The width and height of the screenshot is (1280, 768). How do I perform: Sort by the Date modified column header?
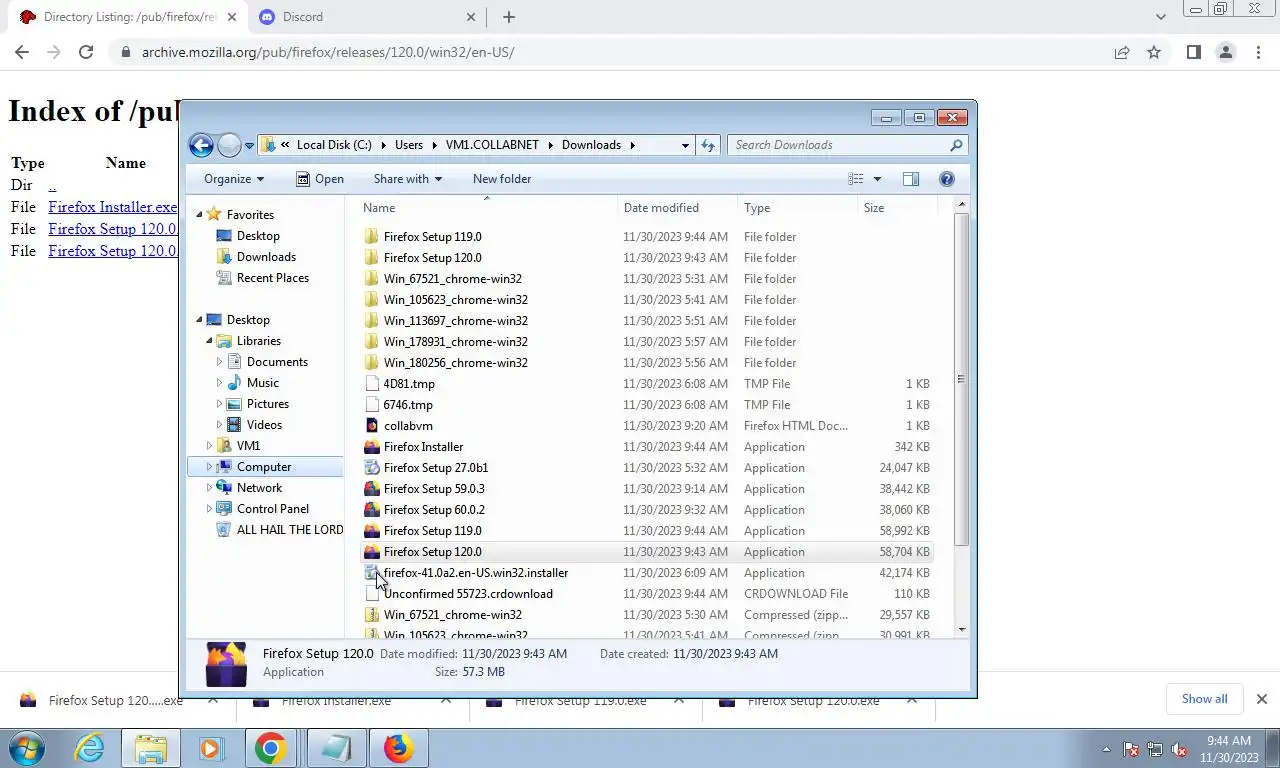678,208
